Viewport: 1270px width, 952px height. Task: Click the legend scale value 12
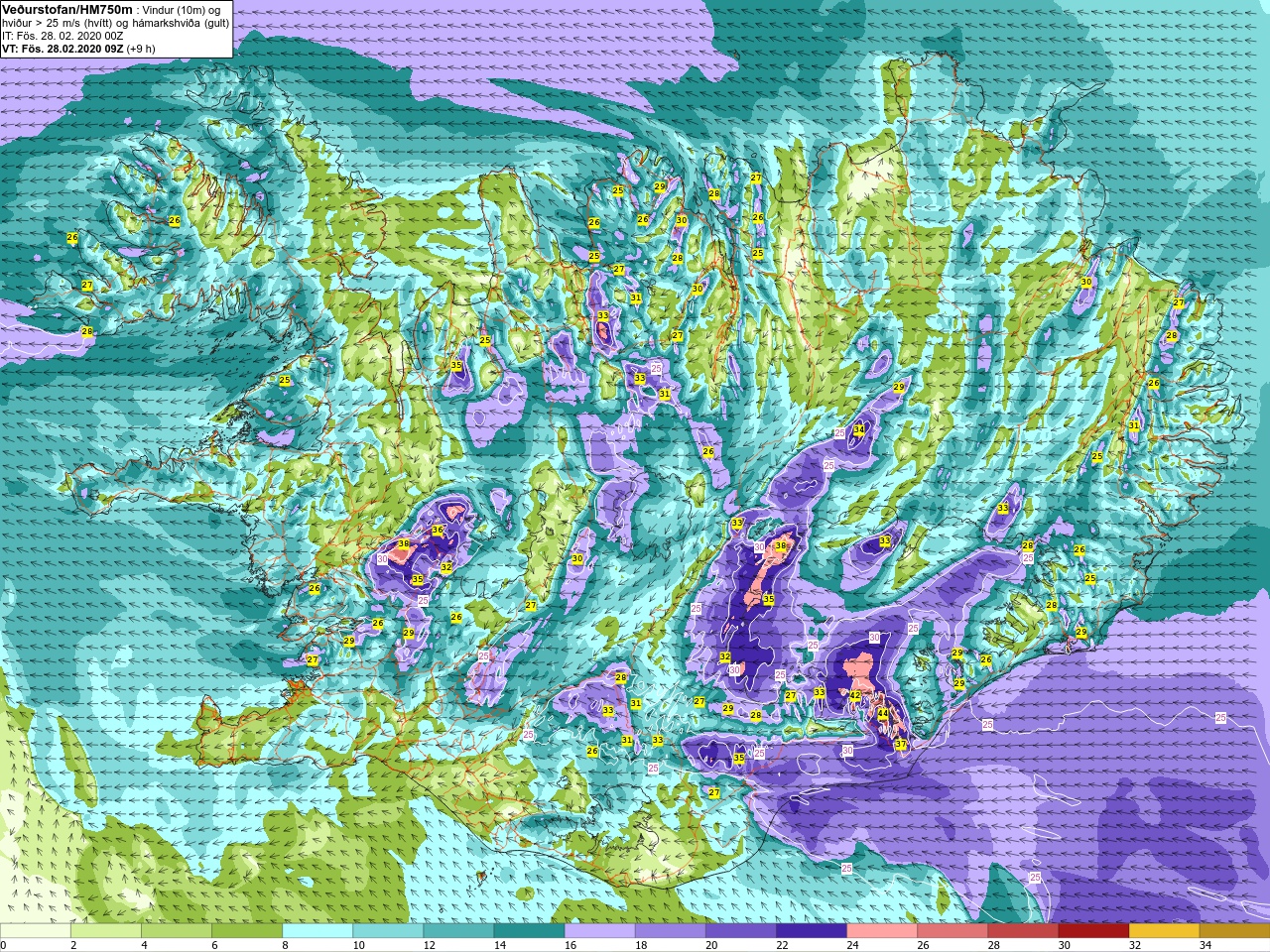[x=430, y=945]
